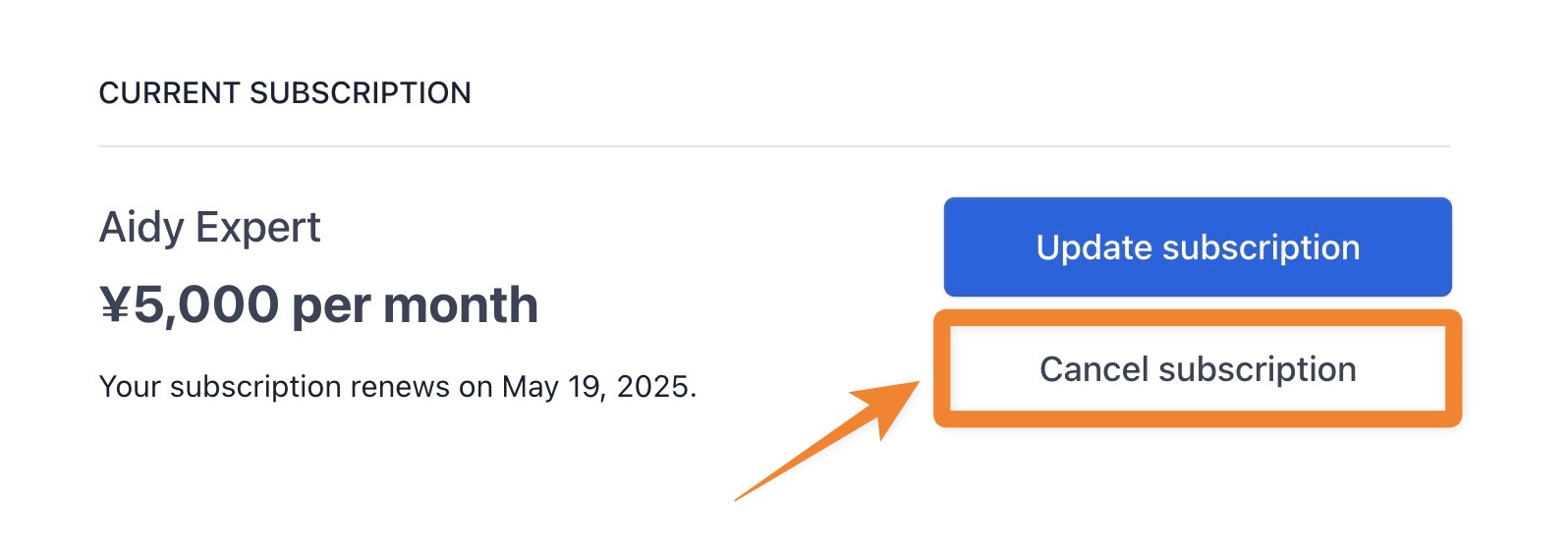Select the May 19, 2025 renewal date
This screenshot has height=548, width=1568.
599,387
